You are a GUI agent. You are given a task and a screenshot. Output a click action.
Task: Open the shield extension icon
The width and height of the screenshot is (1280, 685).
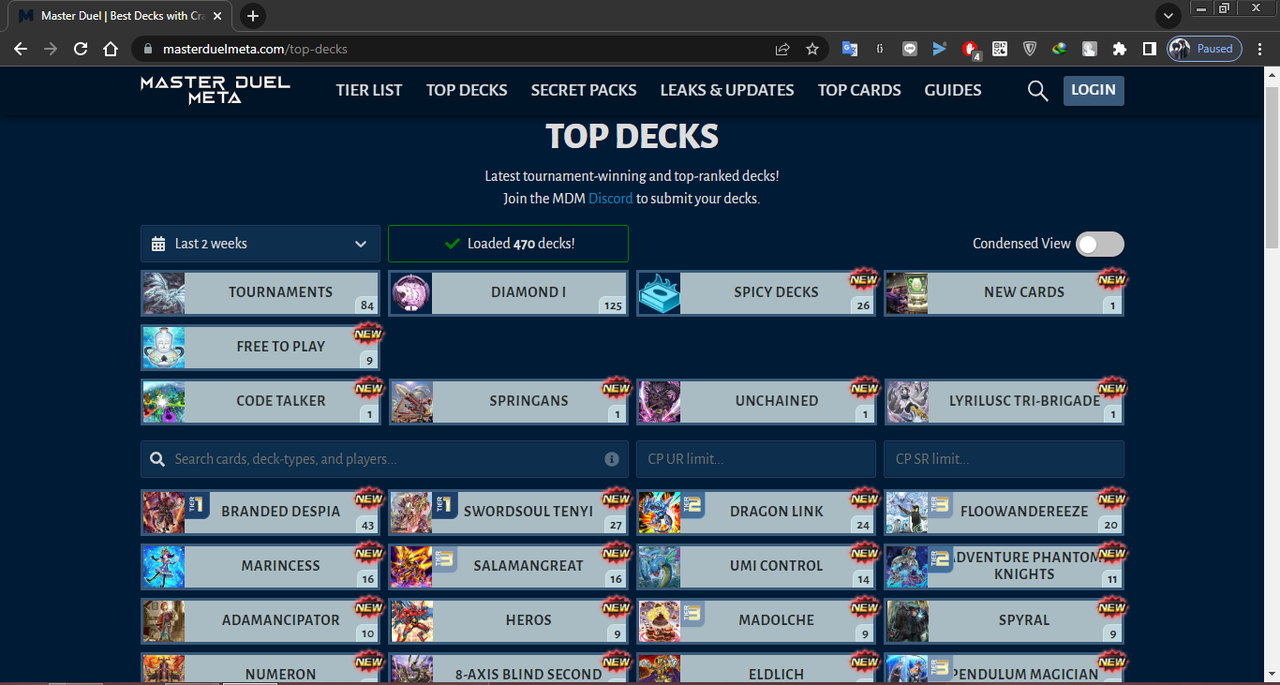[x=1029, y=48]
